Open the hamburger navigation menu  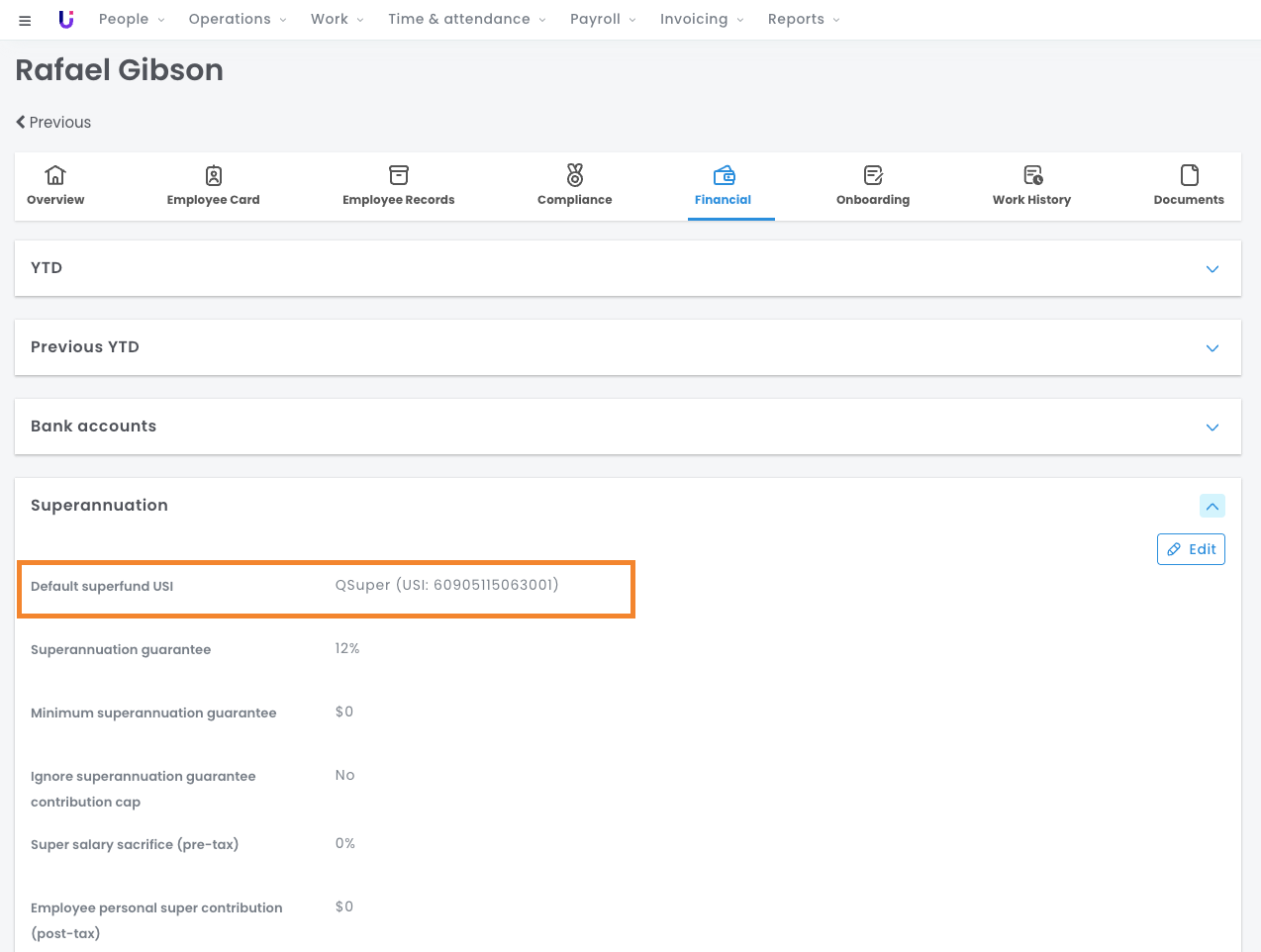[25, 20]
